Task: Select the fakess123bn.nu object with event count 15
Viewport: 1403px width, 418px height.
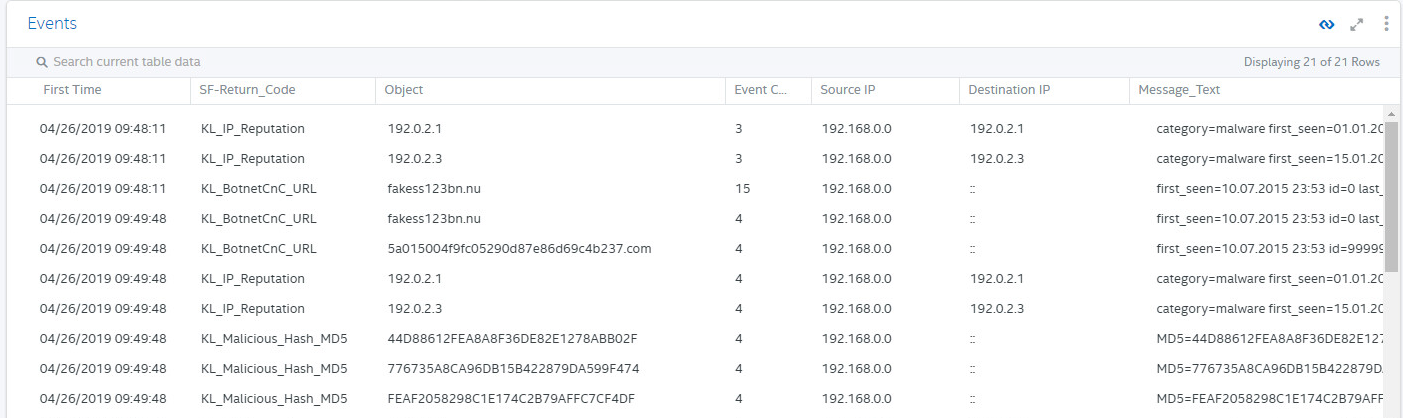Action: point(434,189)
